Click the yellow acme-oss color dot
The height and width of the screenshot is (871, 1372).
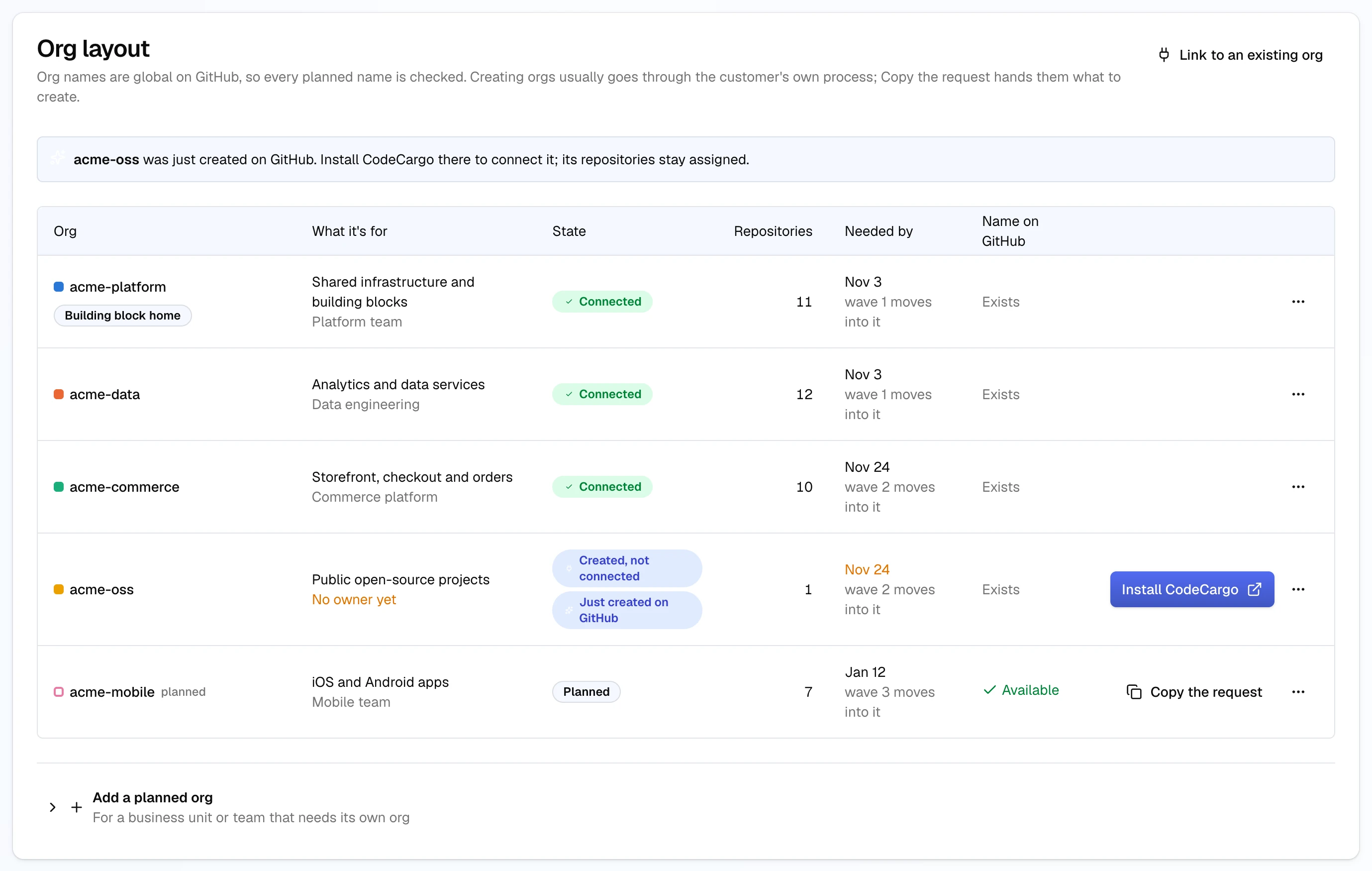coord(59,589)
